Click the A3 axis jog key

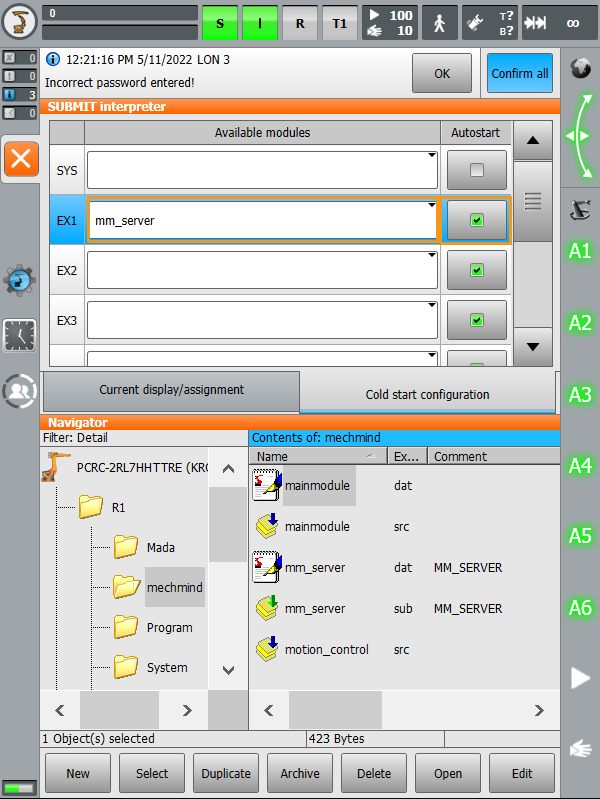tap(580, 394)
